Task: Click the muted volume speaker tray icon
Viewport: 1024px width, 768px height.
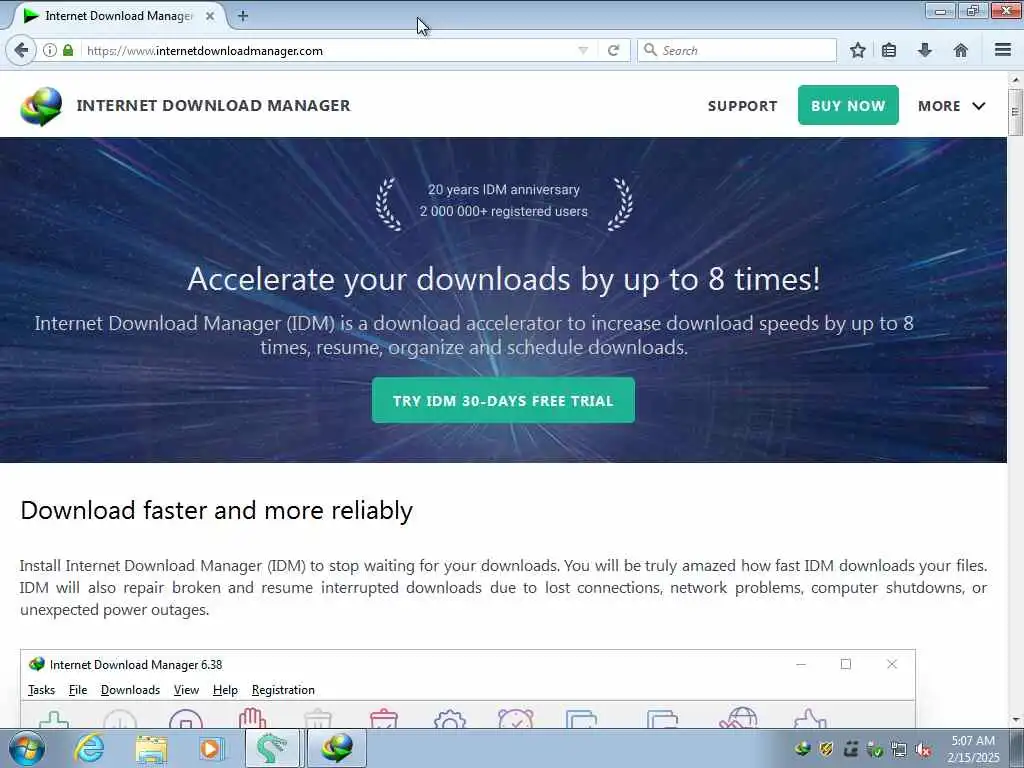Action: (923, 749)
